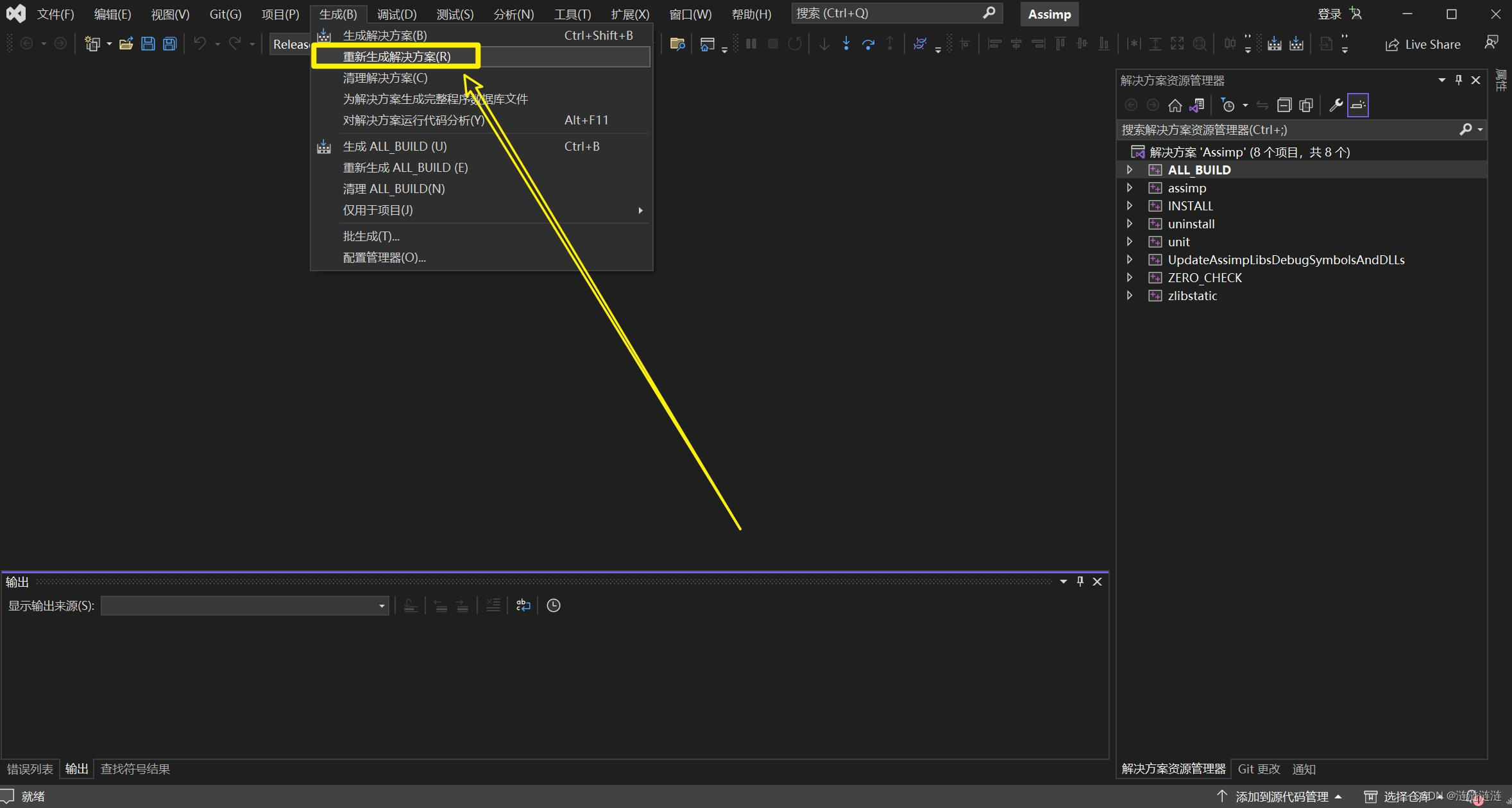The image size is (1512, 808).
Task: Select Rebuild Solution menu entry
Action: 396,56
